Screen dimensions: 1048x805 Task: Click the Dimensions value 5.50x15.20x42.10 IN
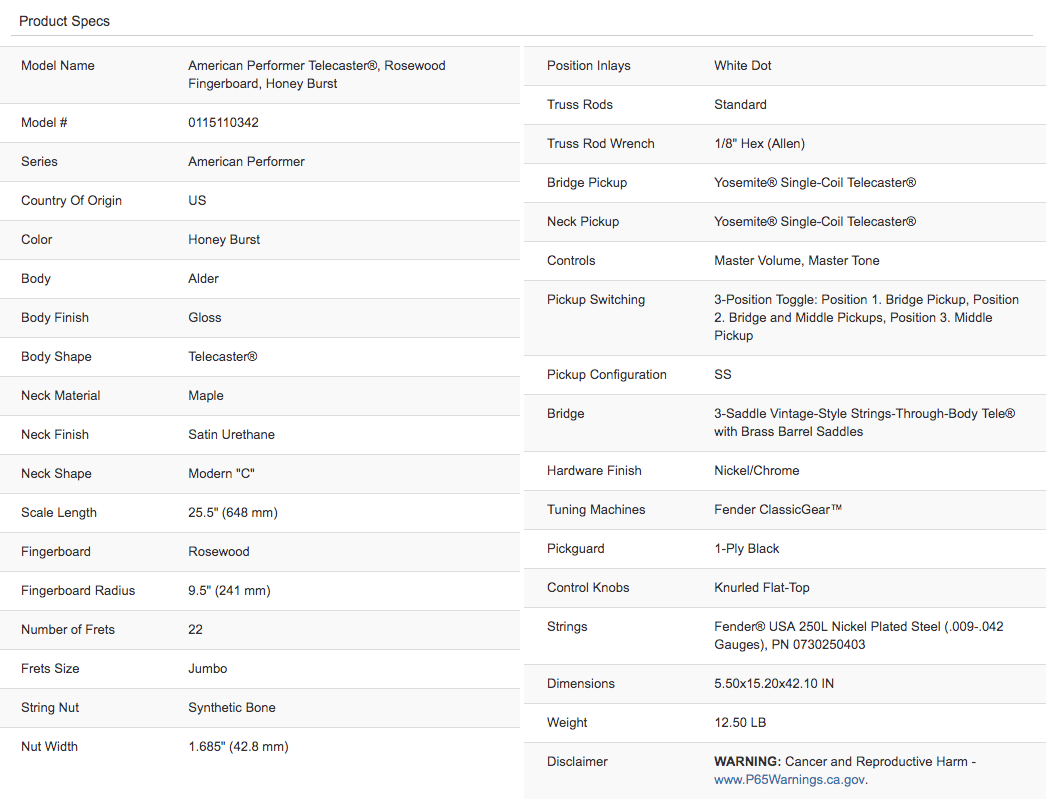tap(774, 683)
